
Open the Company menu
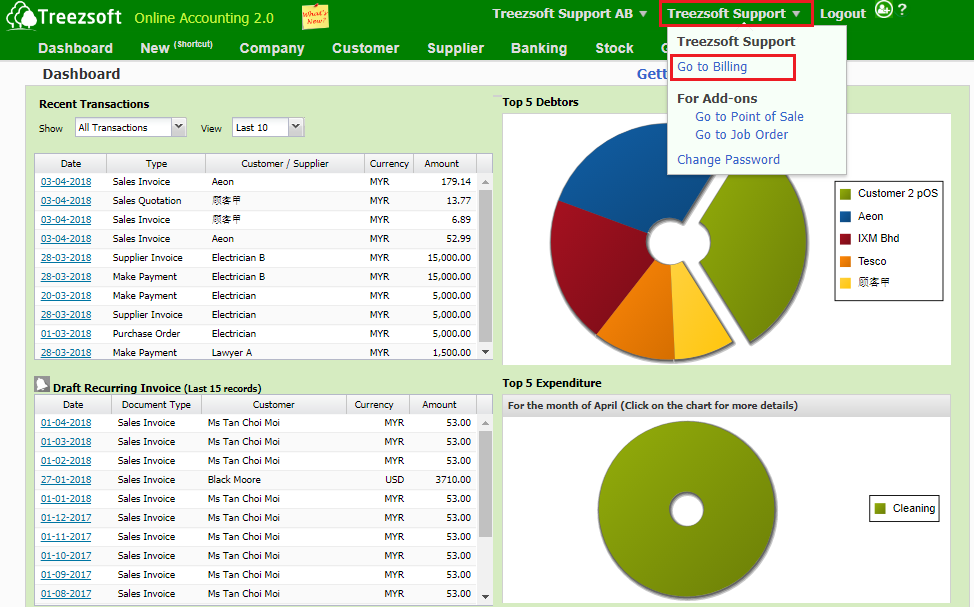(x=272, y=48)
